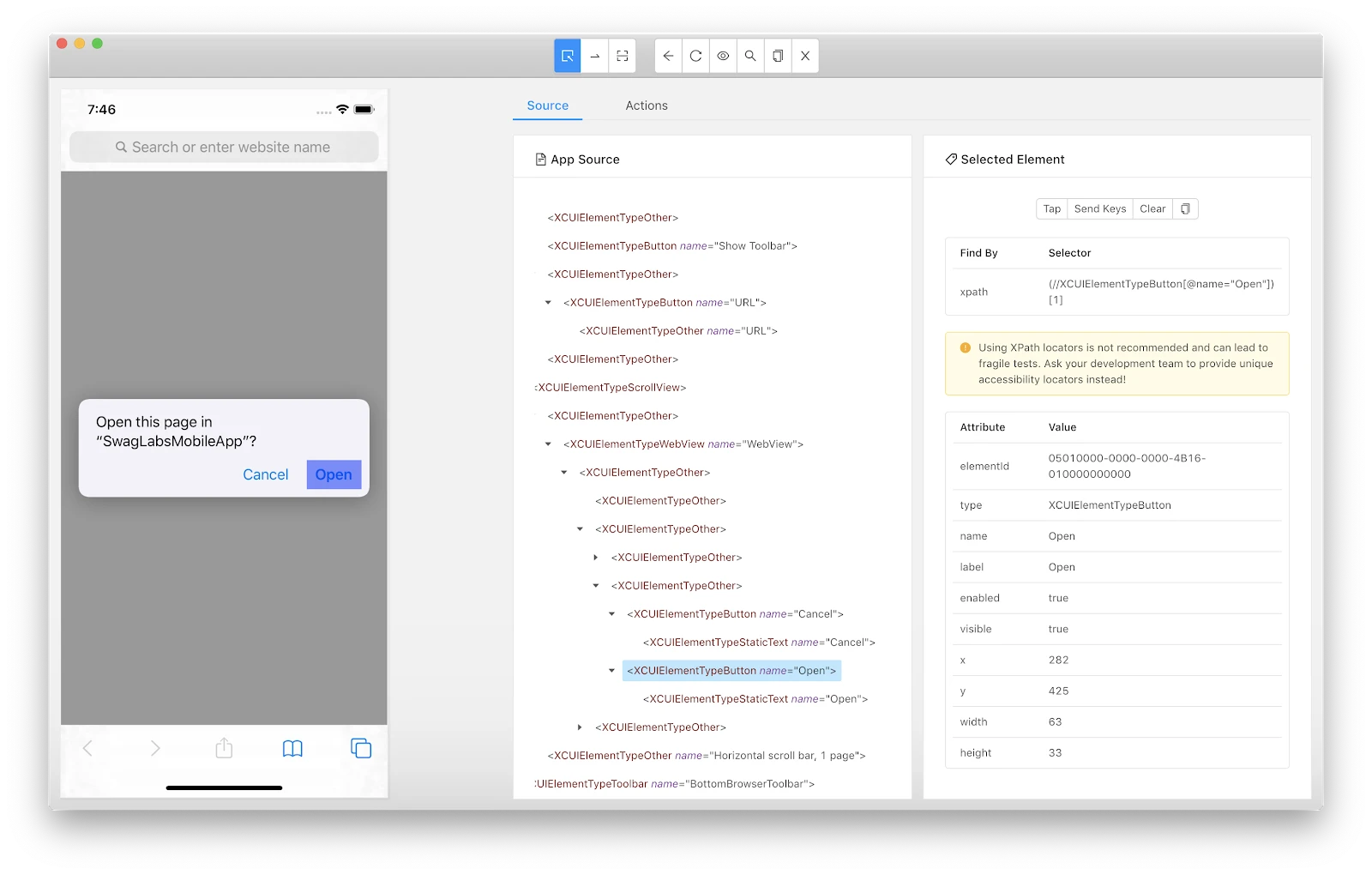This screenshot has height=875, width=1372.
Task: Click the "Attribute" column header
Action: pyautogui.click(x=982, y=427)
